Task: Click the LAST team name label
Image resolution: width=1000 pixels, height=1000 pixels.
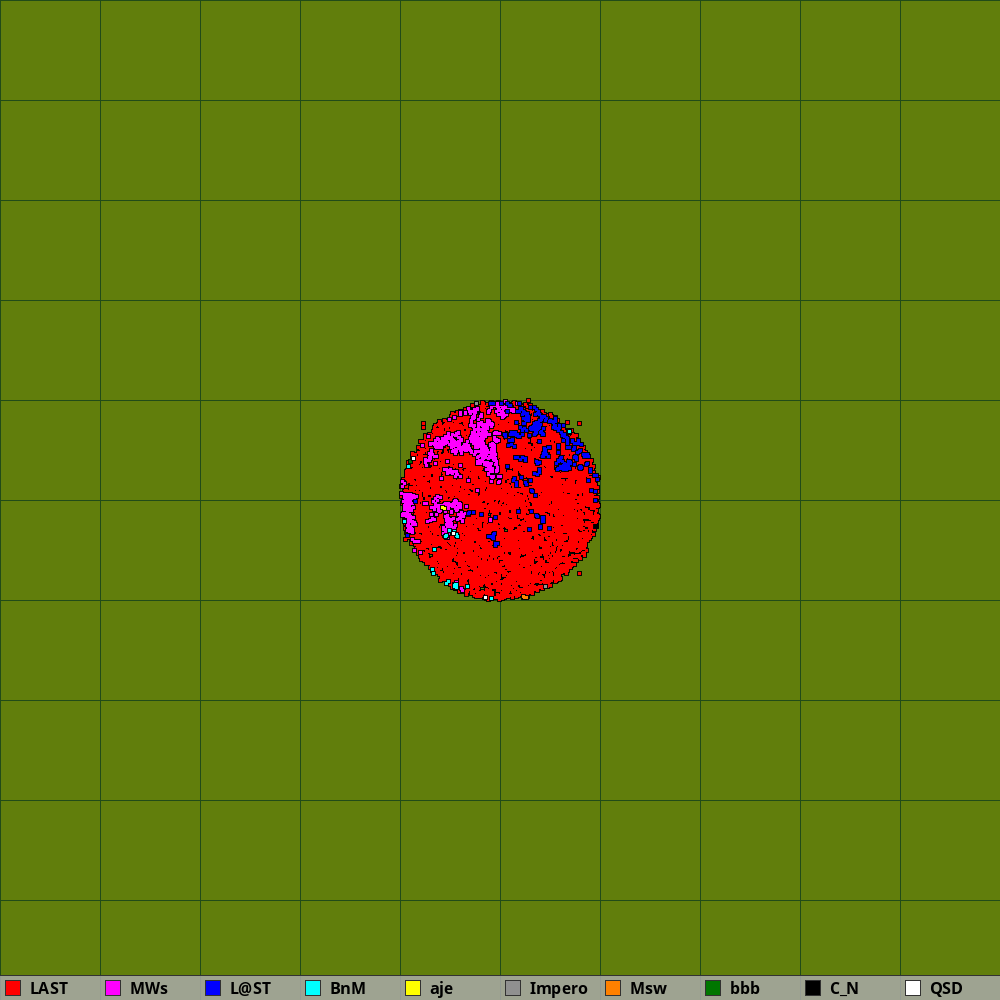Action: (x=49, y=988)
